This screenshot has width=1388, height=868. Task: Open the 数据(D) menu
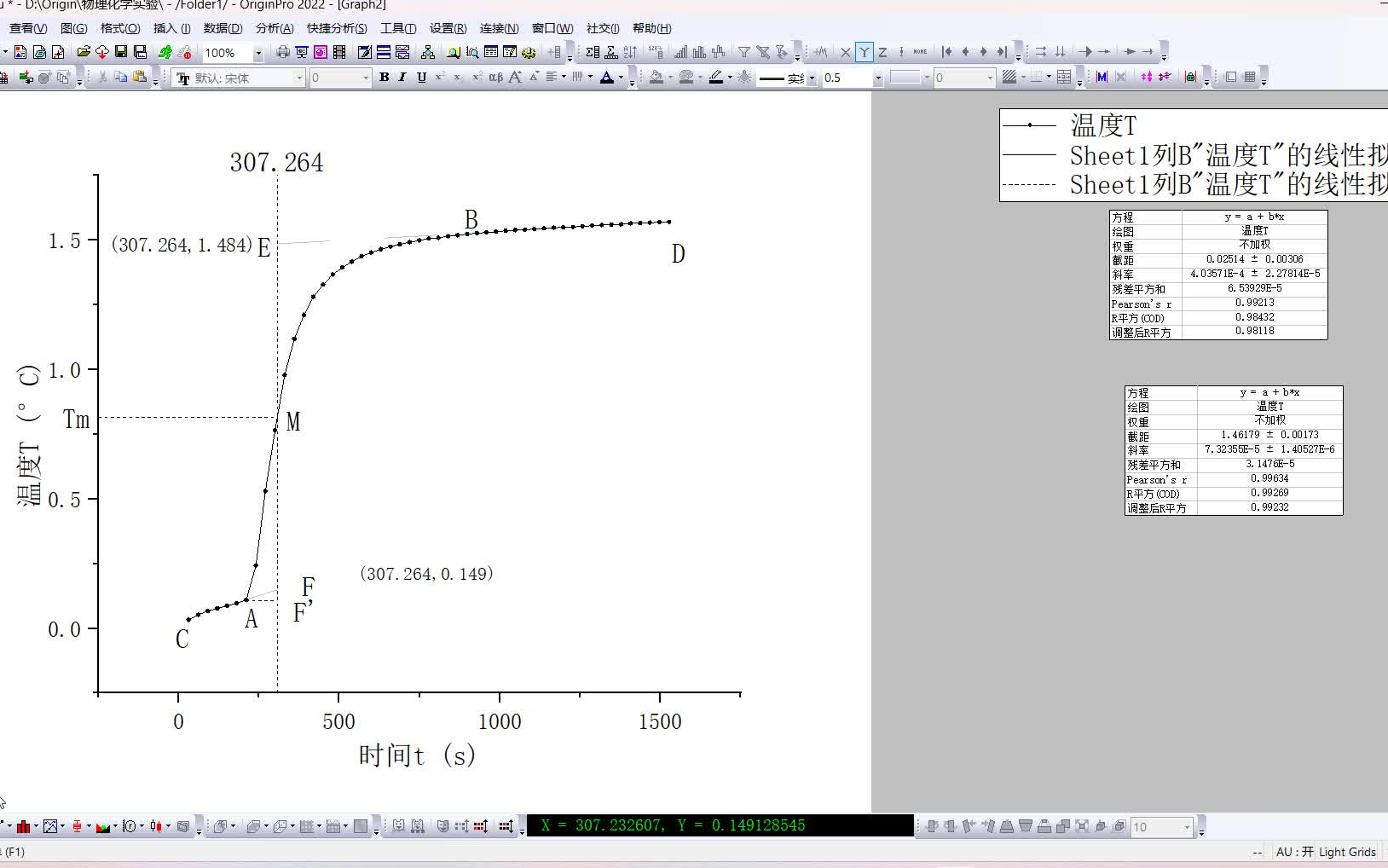(x=223, y=28)
